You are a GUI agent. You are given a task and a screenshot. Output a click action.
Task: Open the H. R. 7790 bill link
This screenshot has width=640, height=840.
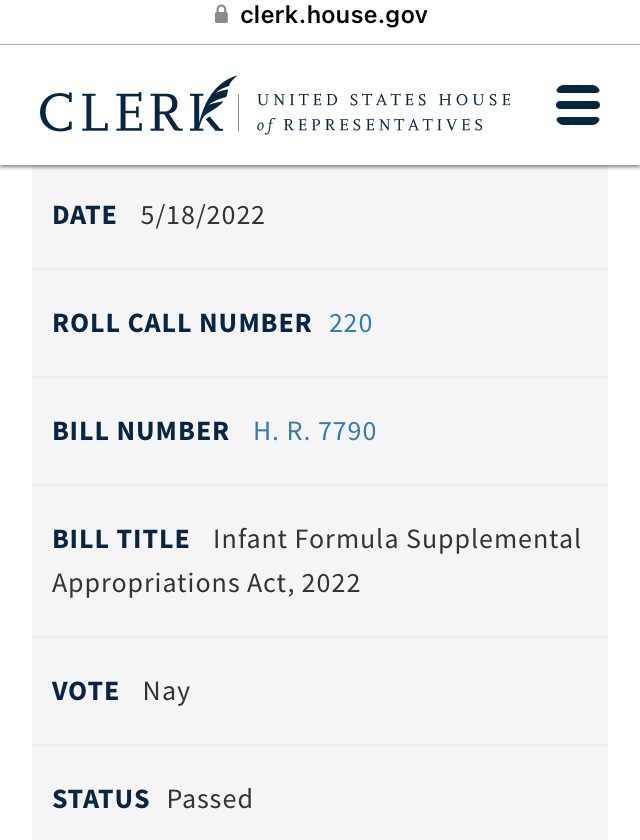(x=315, y=431)
